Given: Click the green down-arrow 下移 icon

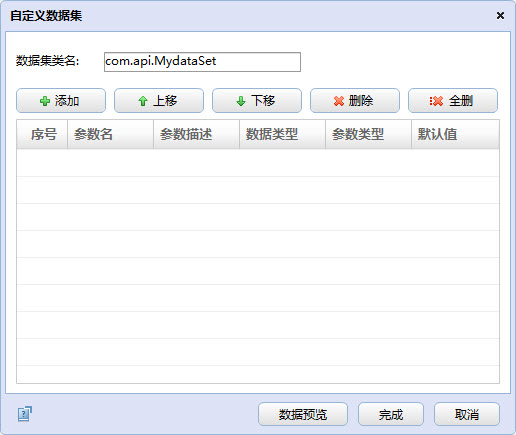Looking at the screenshot, I should tap(241, 101).
